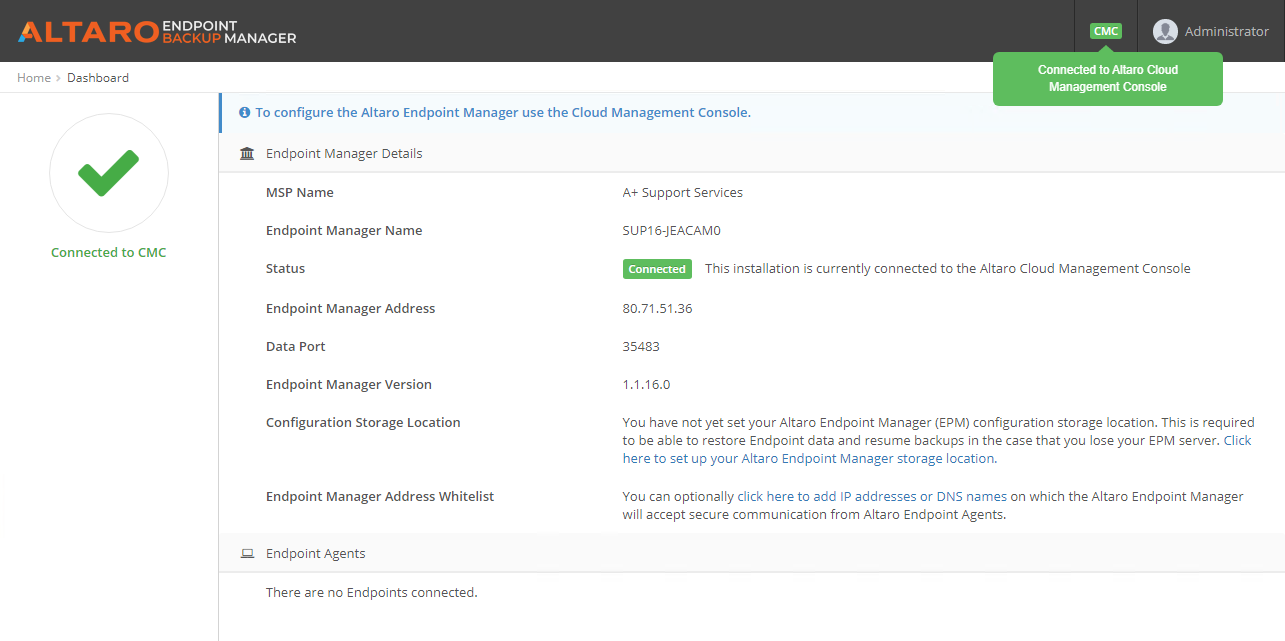Click the Connected to CMC status text
Image resolution: width=1285 pixels, height=641 pixels.
109,252
